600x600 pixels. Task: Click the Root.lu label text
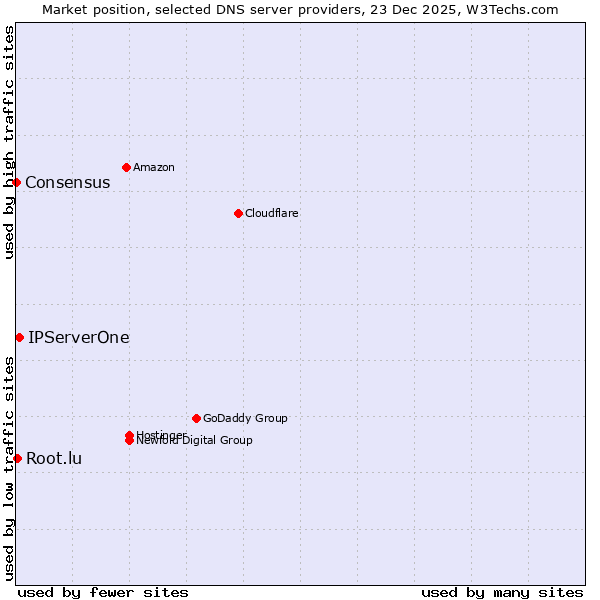pos(54,458)
